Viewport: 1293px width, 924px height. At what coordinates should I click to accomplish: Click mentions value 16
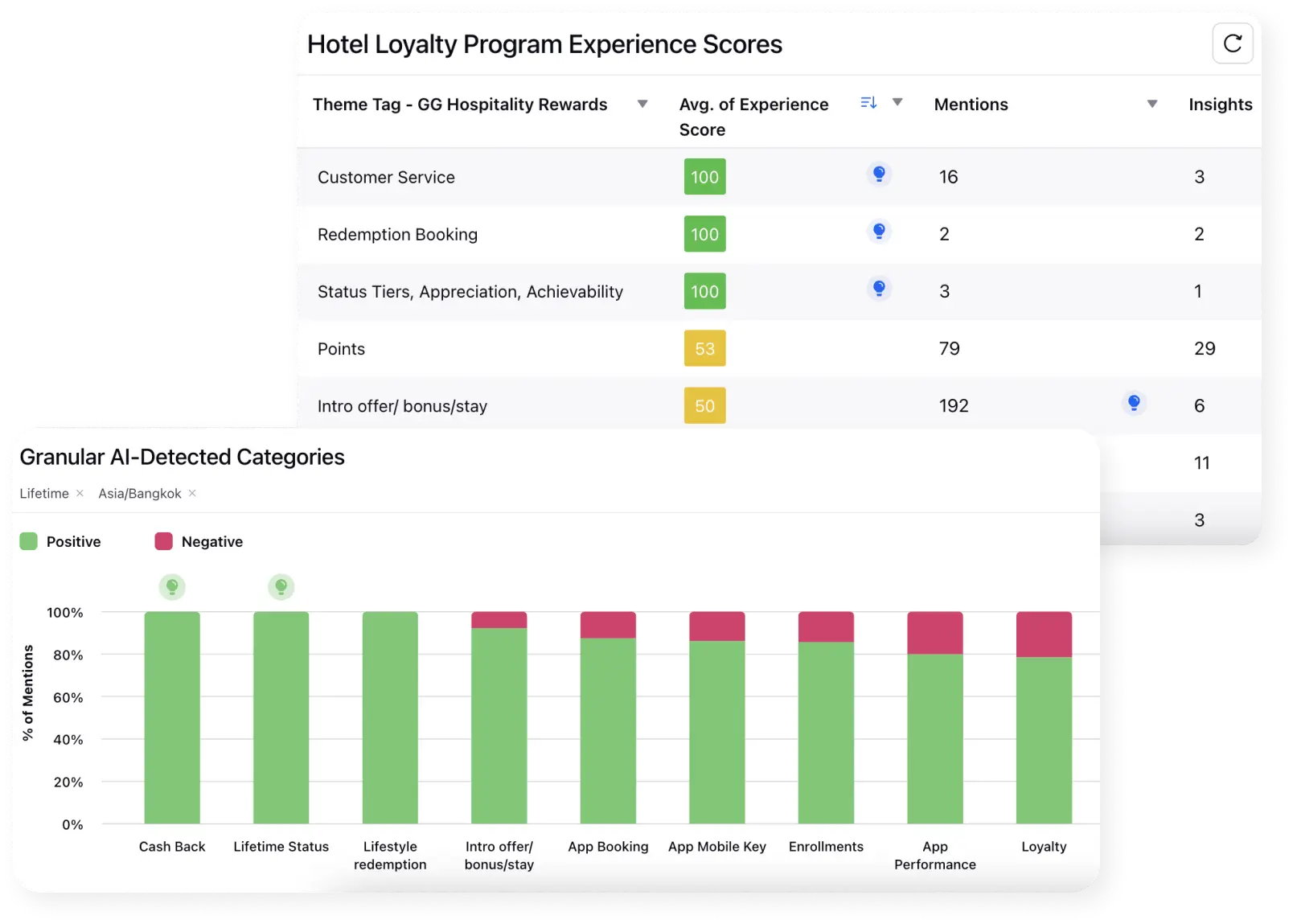tap(948, 177)
